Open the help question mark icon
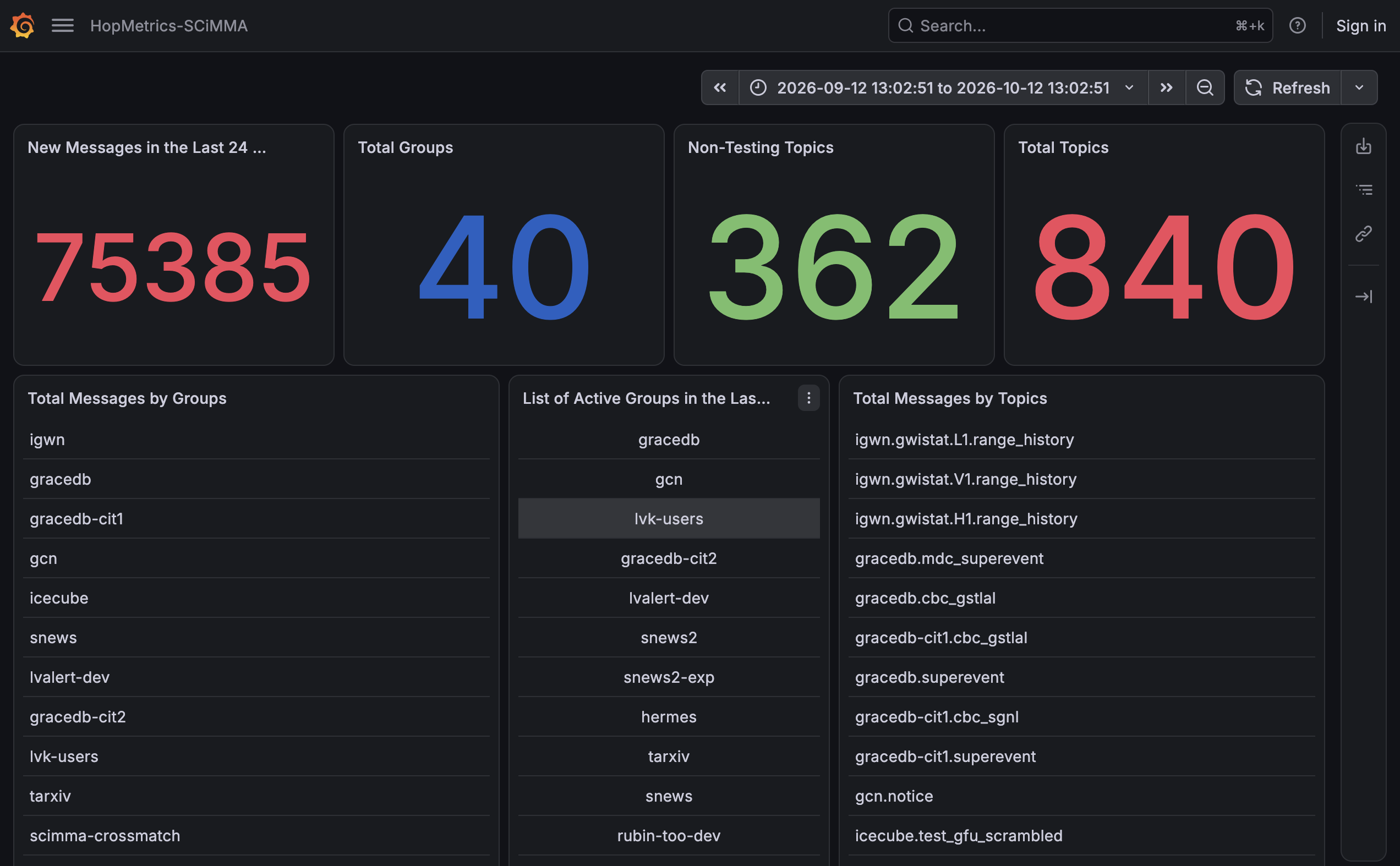 click(1297, 25)
